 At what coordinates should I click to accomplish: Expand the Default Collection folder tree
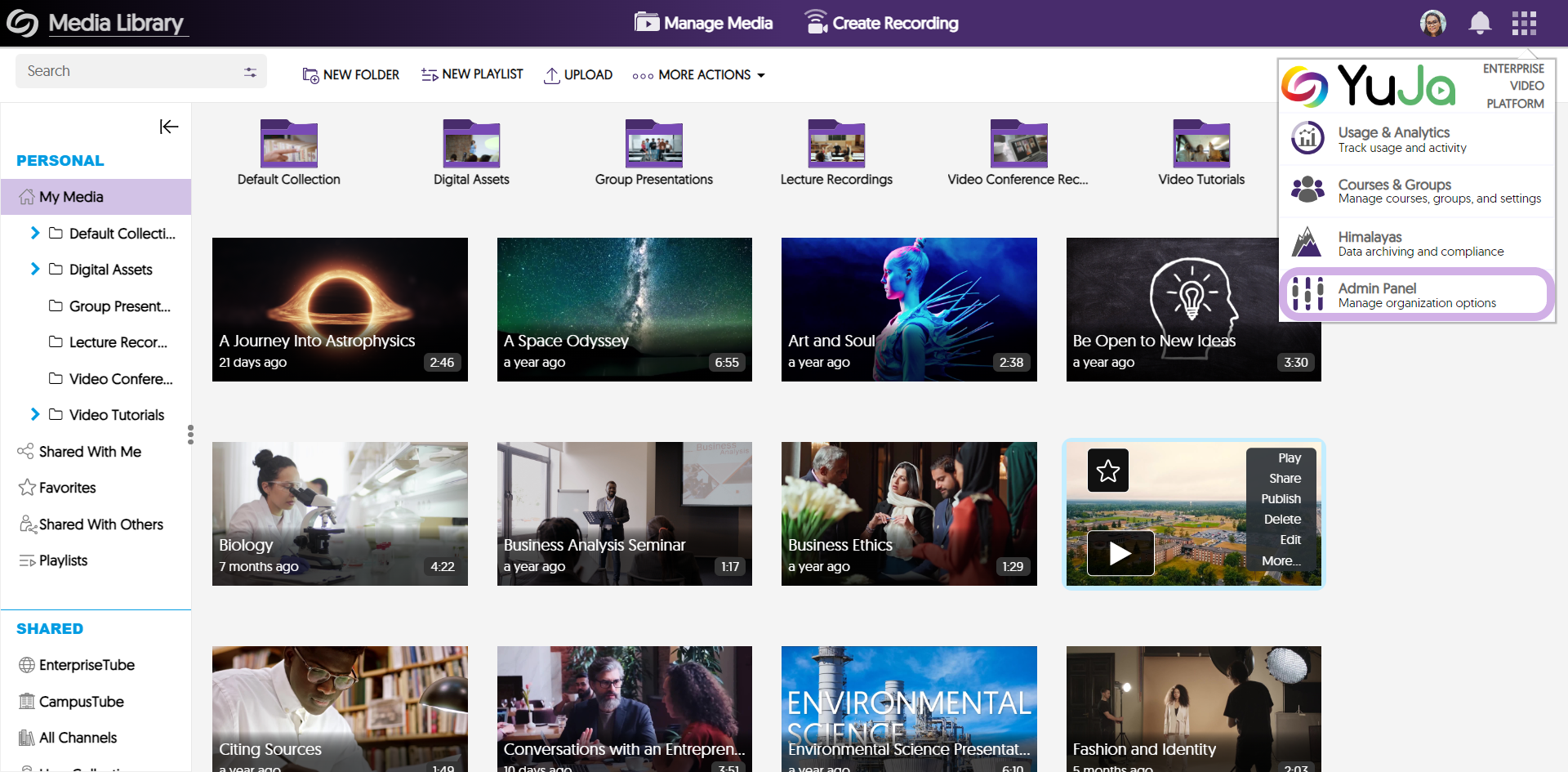35,233
